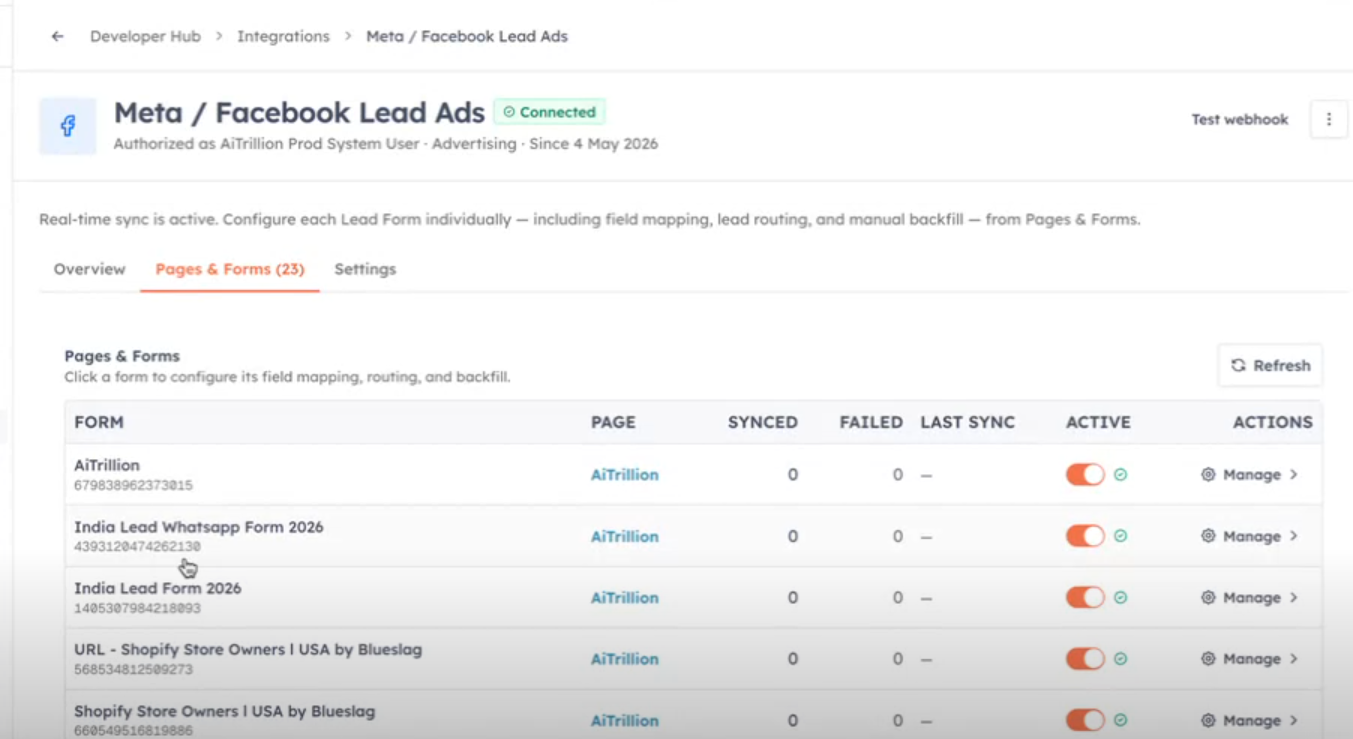Viewport: 1353px width, 739px height.
Task: Click form ID 568534812509273
Action: [x=133, y=670]
